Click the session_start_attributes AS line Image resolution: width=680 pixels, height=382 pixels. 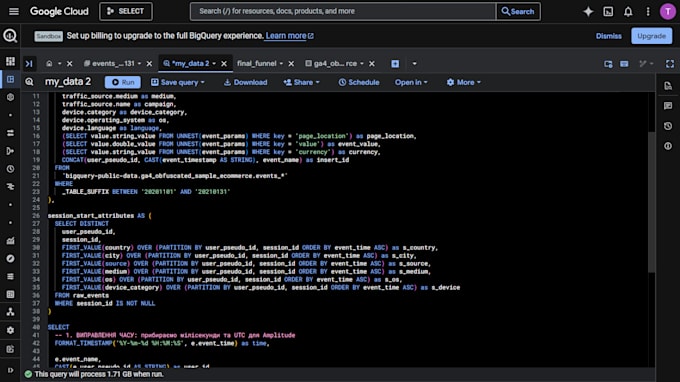(100, 215)
